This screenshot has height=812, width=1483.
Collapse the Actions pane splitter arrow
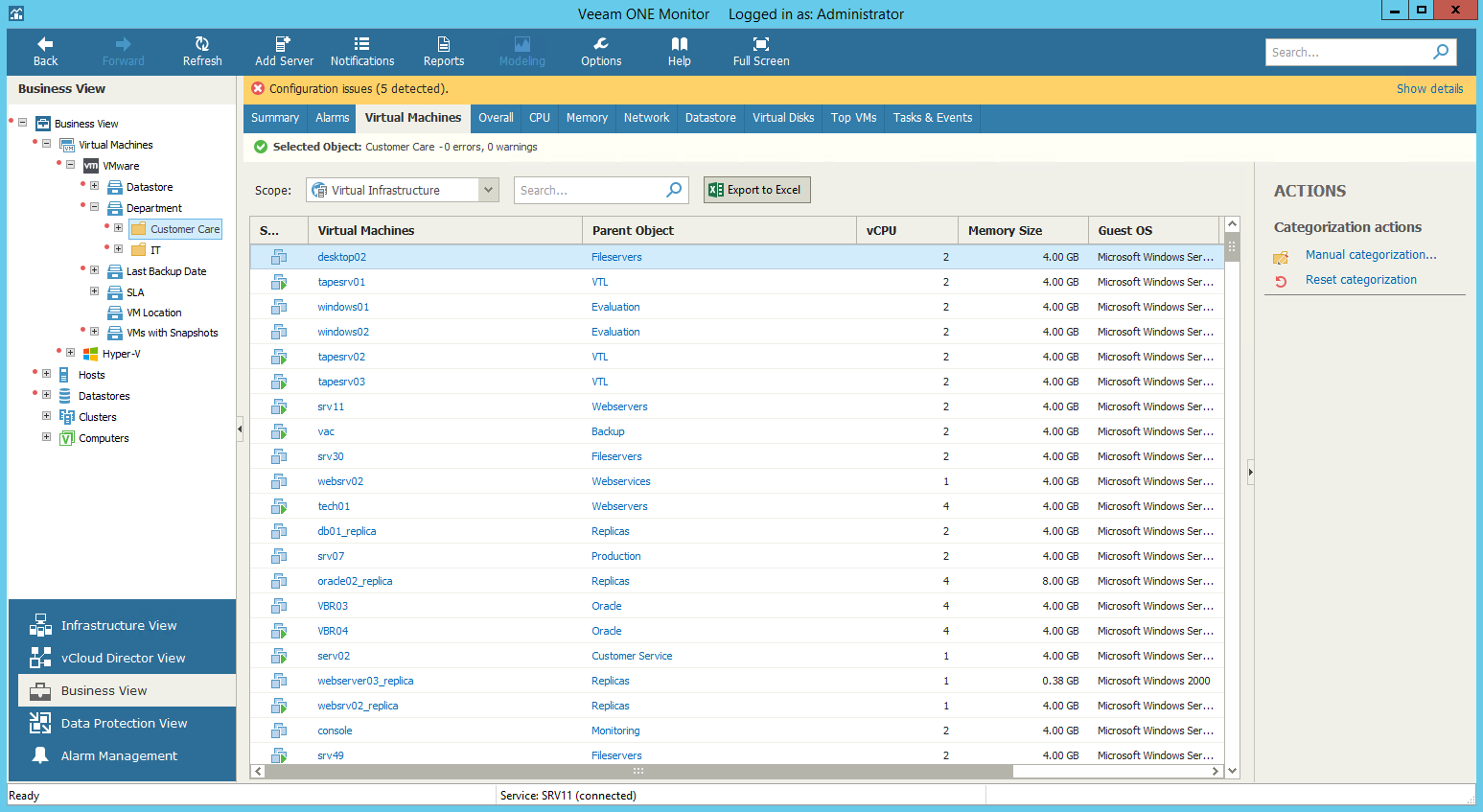(x=1250, y=472)
